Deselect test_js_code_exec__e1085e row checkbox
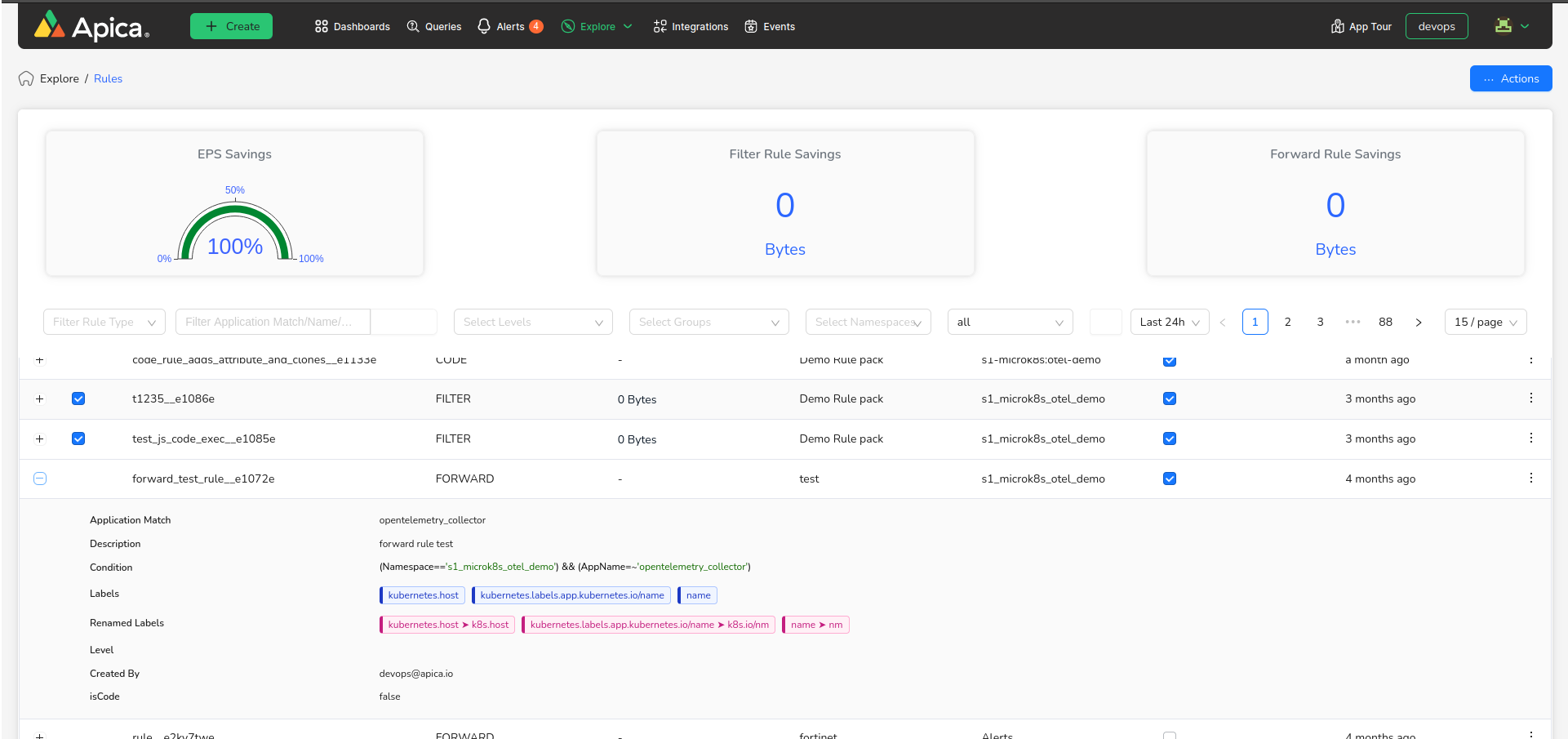The width and height of the screenshot is (1568, 739). coord(78,439)
